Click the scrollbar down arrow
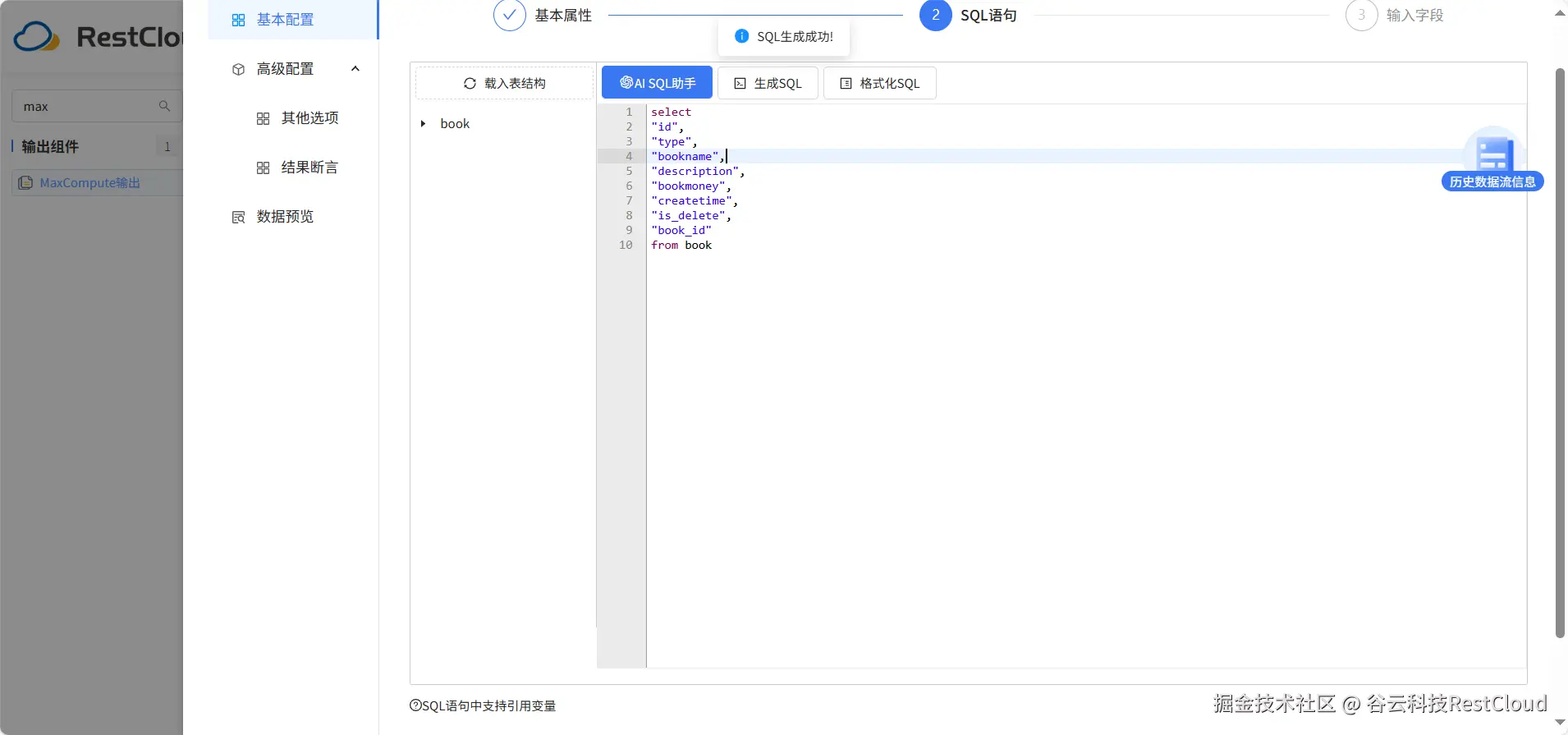The width and height of the screenshot is (1568, 735). pyautogui.click(x=1561, y=723)
